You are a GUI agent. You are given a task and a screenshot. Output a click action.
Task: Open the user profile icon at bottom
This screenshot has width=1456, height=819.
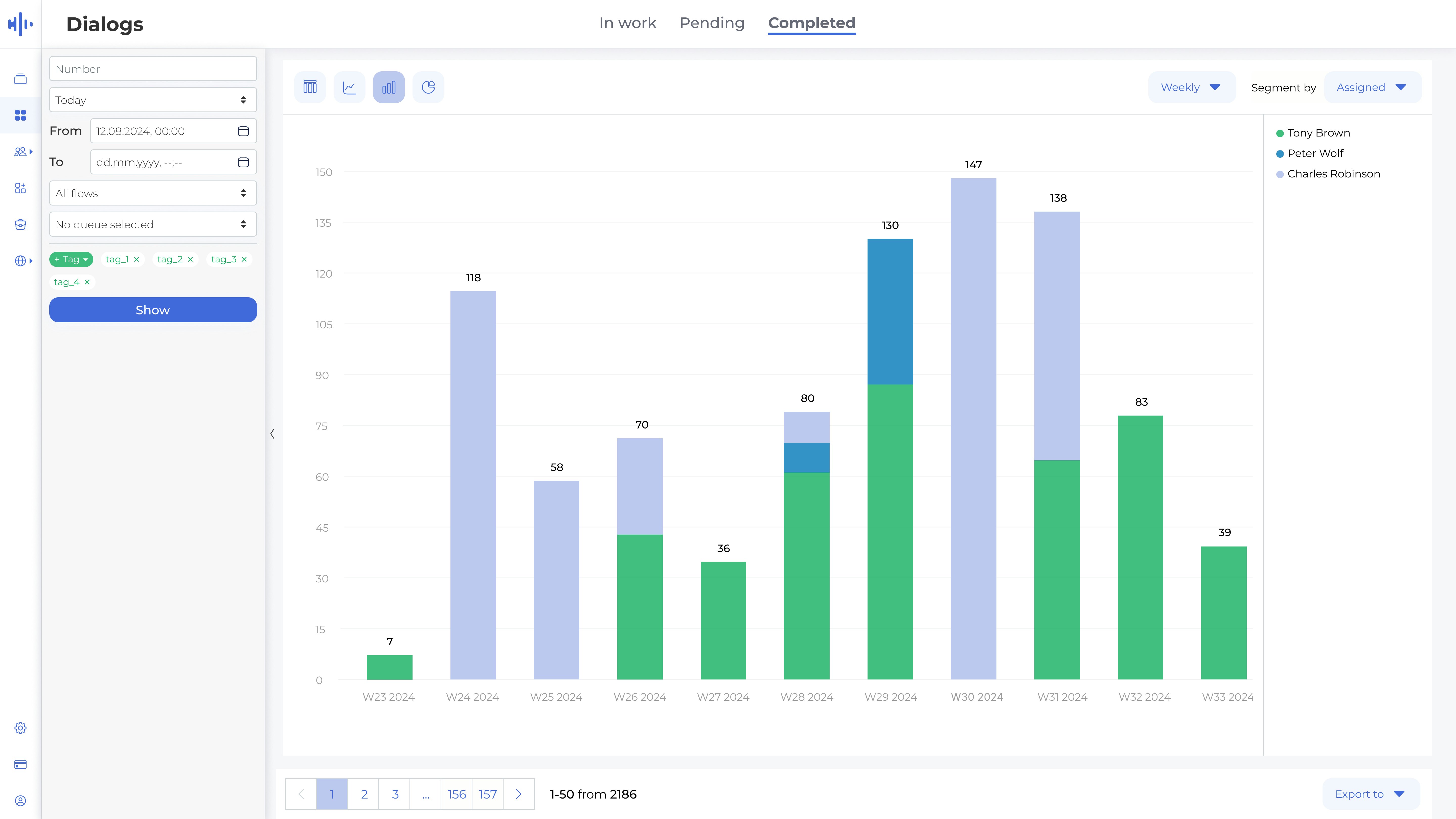pyautogui.click(x=20, y=801)
